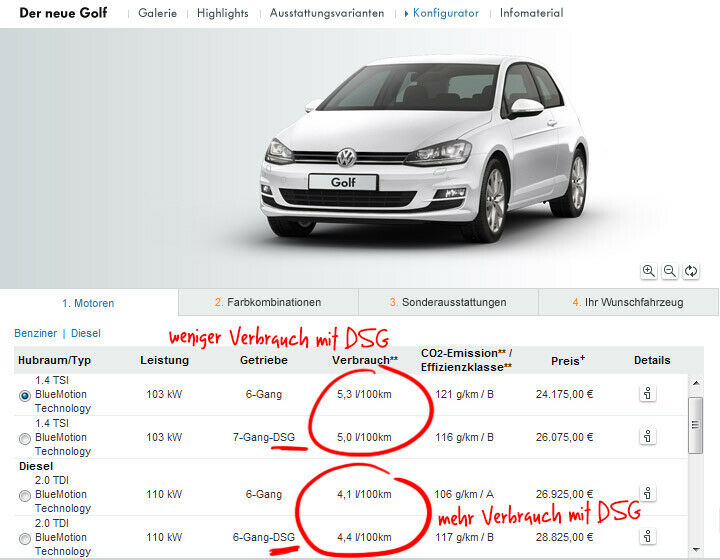
Task: Switch to the 1. Motoren tab
Action: [x=88, y=303]
